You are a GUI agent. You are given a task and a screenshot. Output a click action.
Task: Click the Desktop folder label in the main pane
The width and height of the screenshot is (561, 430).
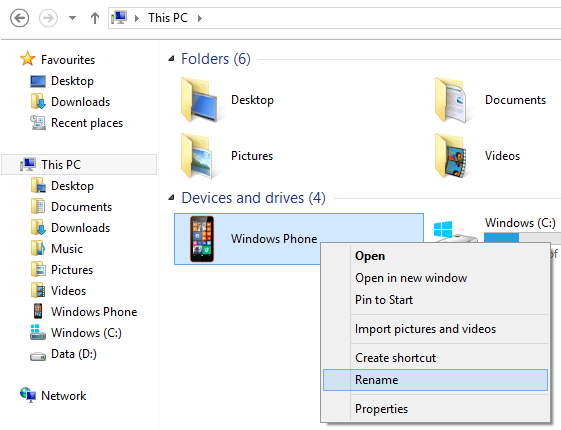tap(252, 100)
